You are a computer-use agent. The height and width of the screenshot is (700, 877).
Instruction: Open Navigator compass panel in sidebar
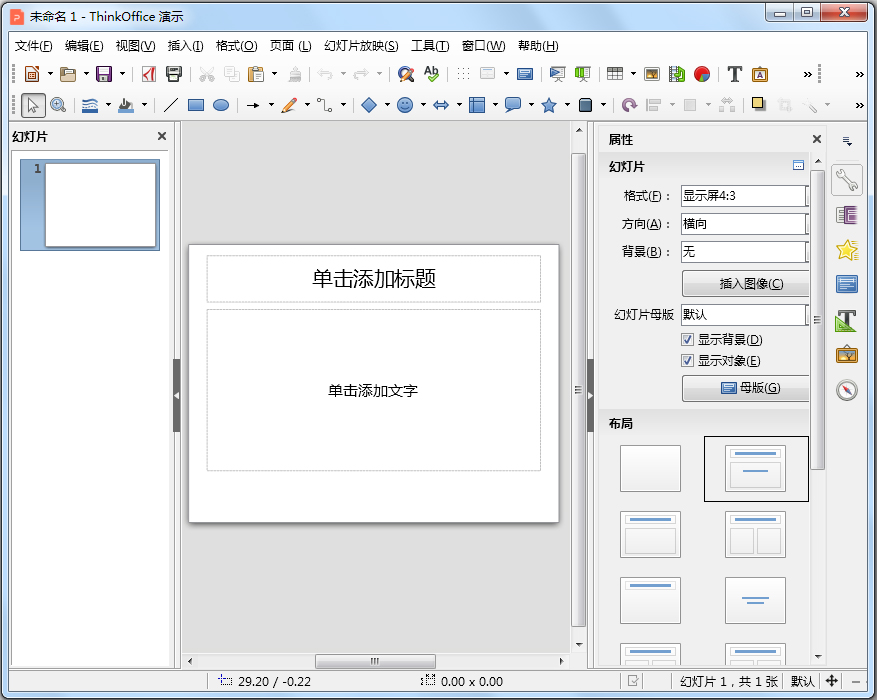(847, 390)
